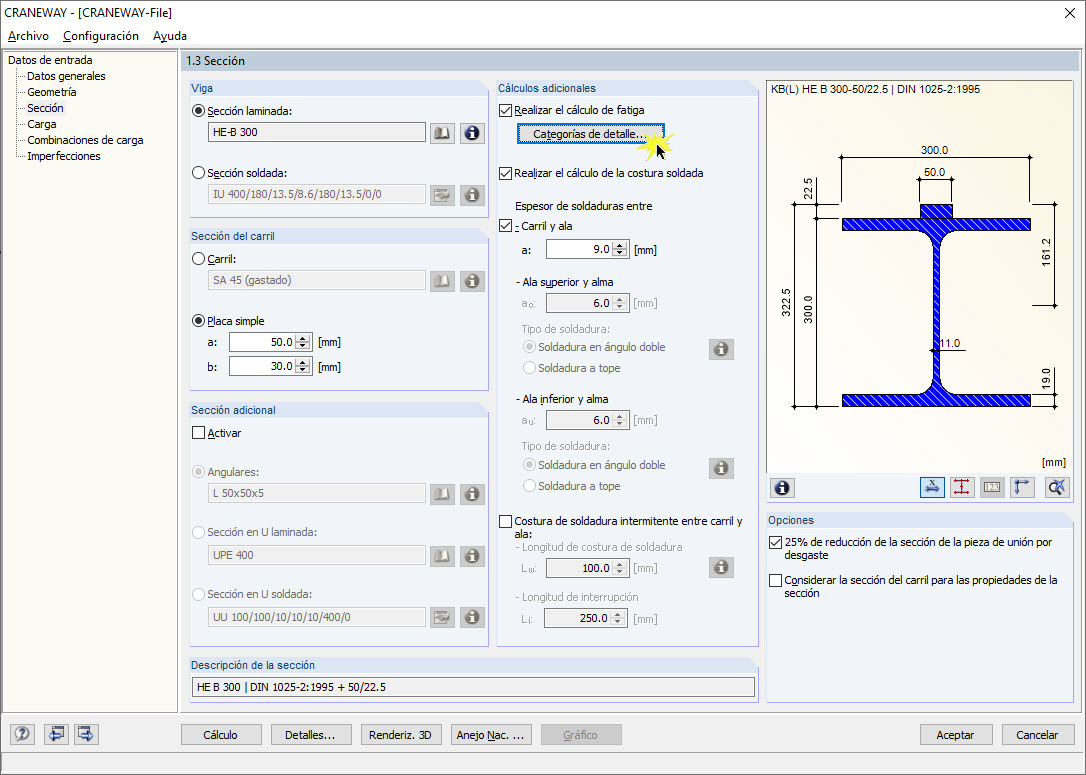Open Detalles dialog button

[311, 735]
